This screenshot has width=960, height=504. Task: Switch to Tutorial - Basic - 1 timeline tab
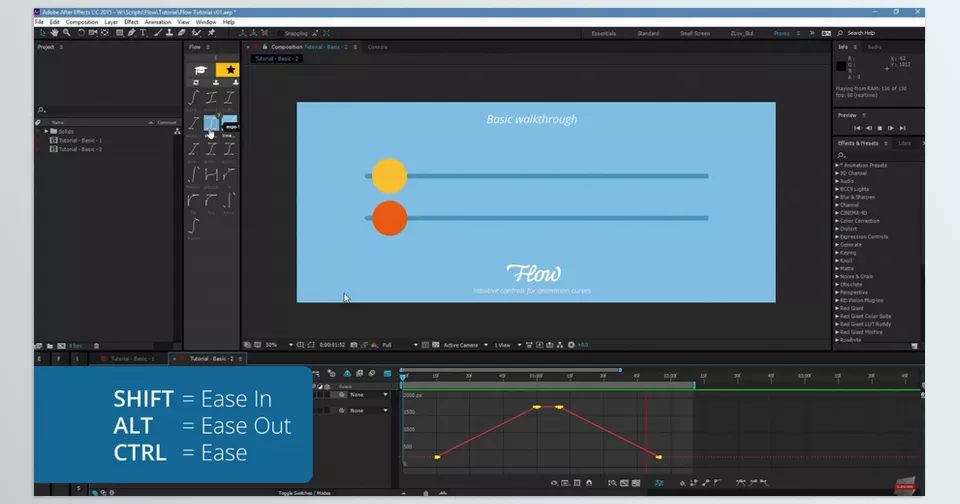(132, 359)
